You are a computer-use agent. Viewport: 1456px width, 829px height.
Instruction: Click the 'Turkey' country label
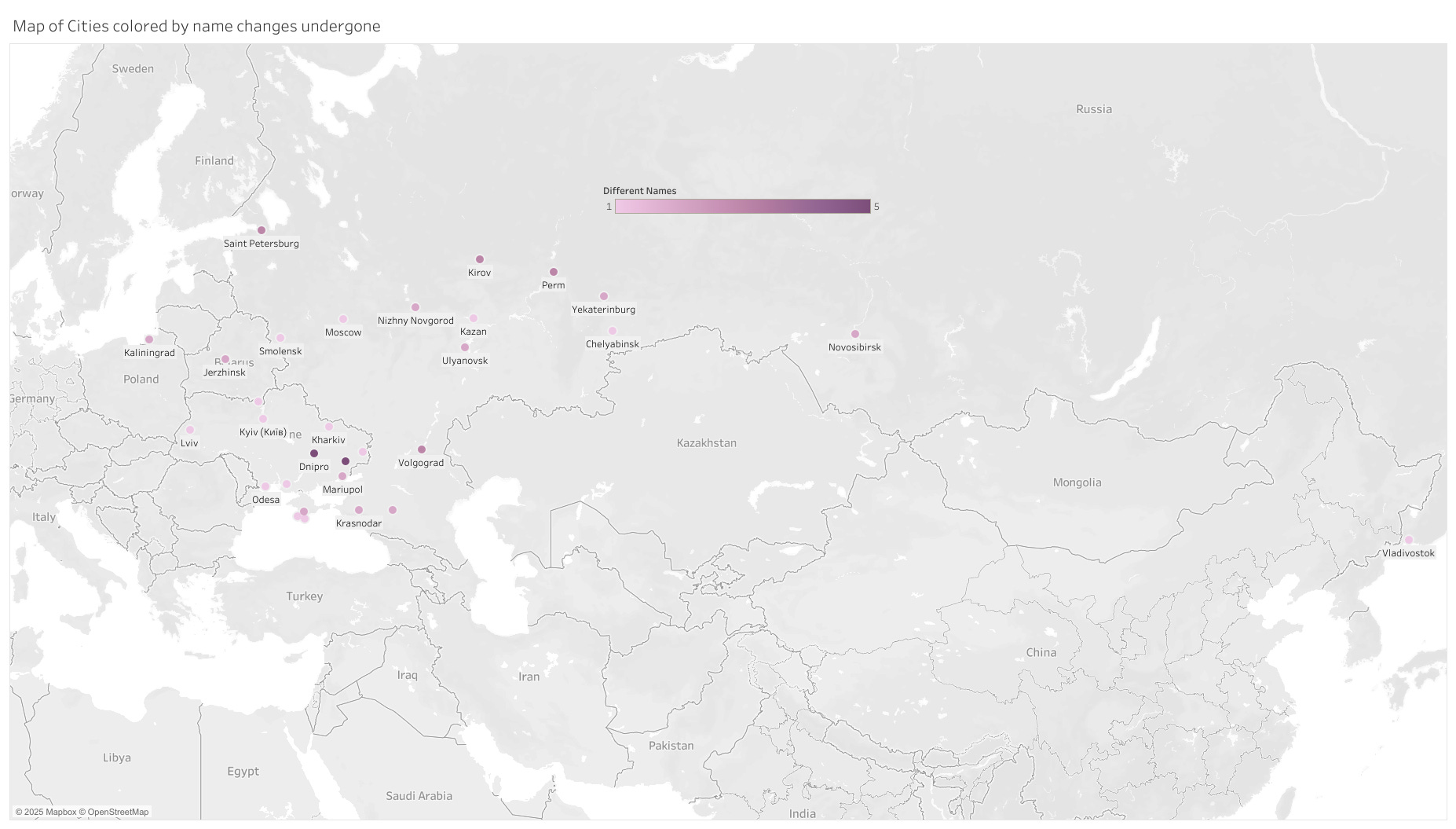click(x=305, y=596)
